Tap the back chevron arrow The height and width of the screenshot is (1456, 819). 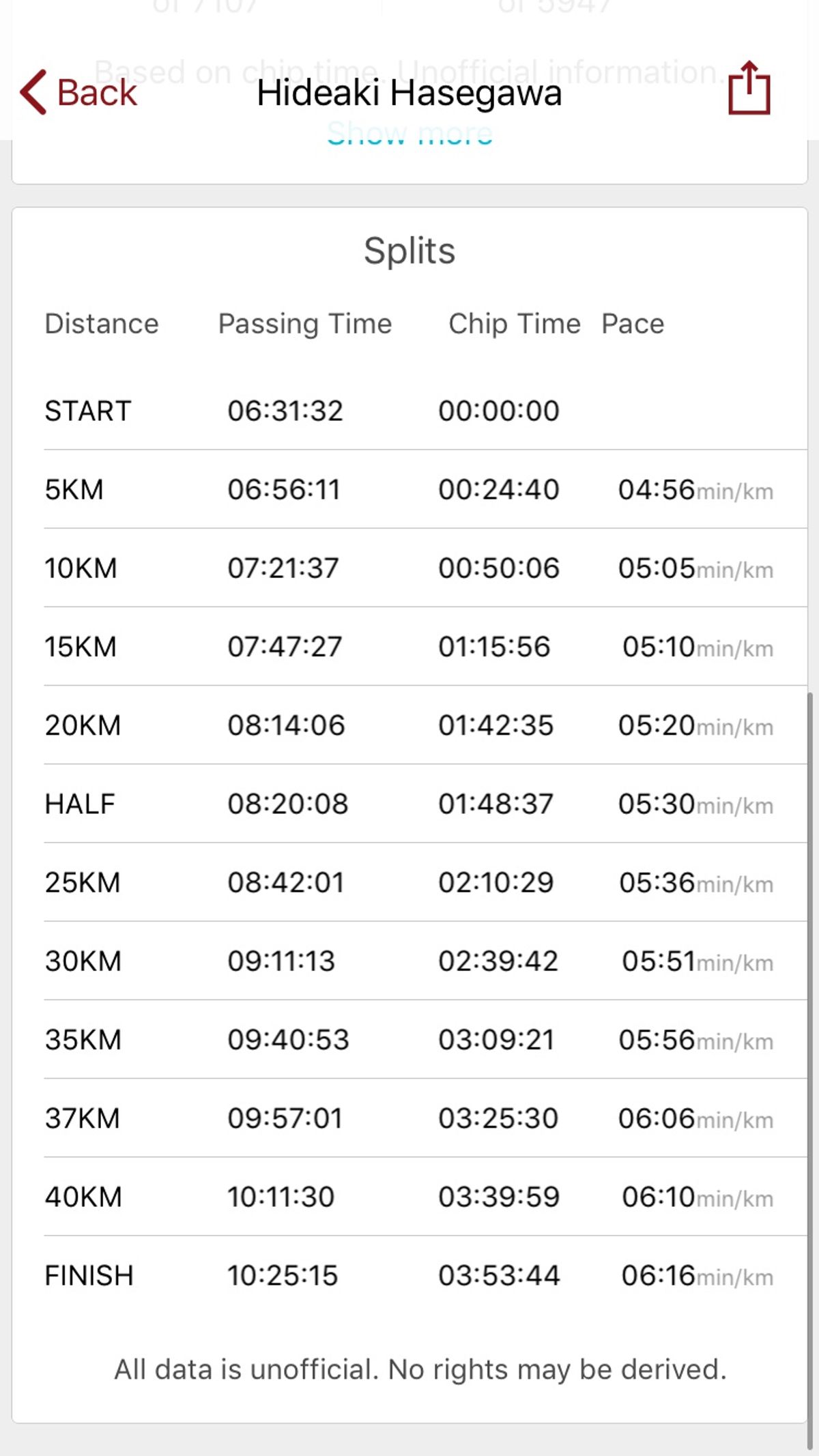pos(33,92)
